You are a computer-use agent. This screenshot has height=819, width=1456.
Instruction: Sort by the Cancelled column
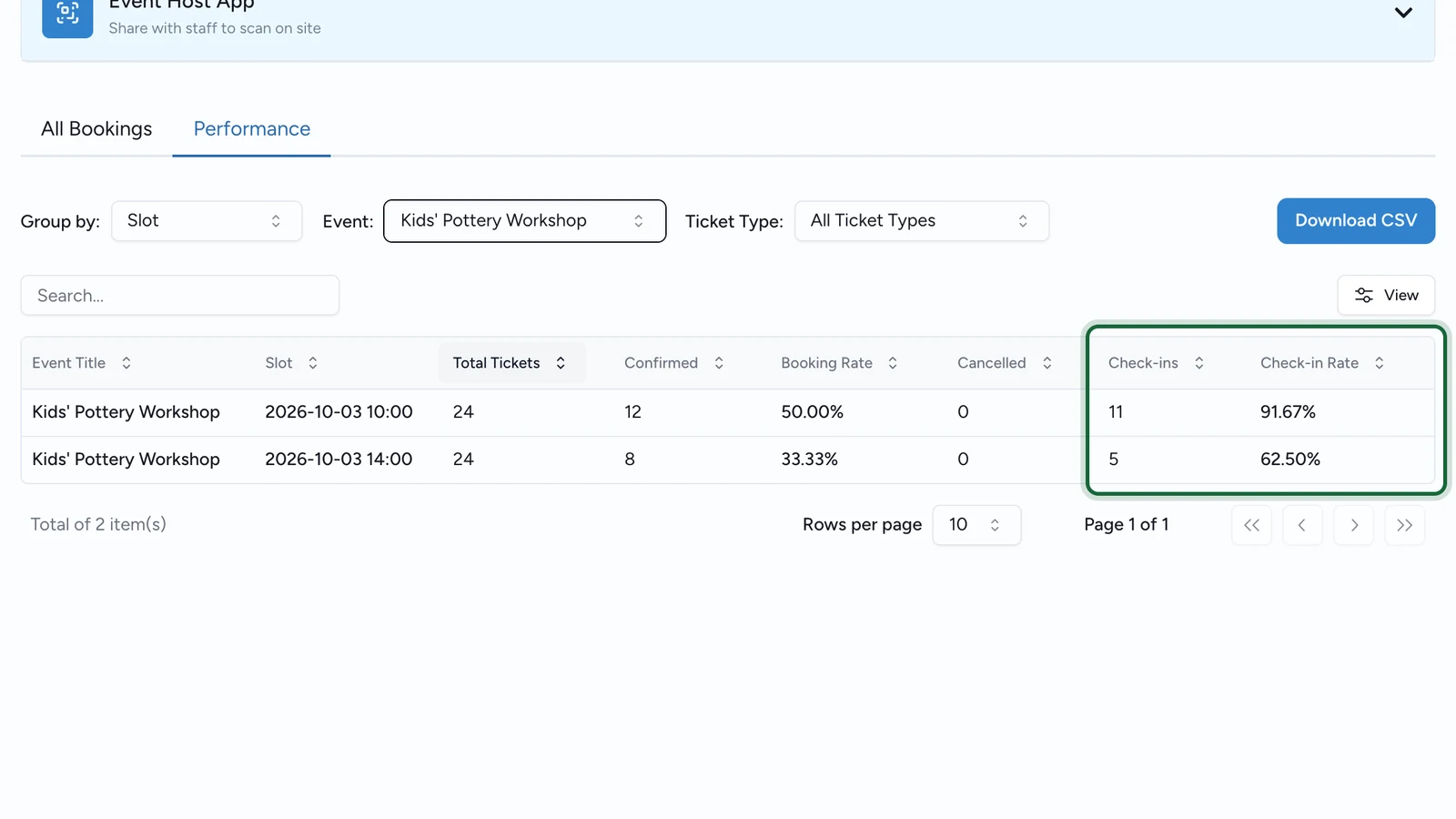pos(1005,363)
